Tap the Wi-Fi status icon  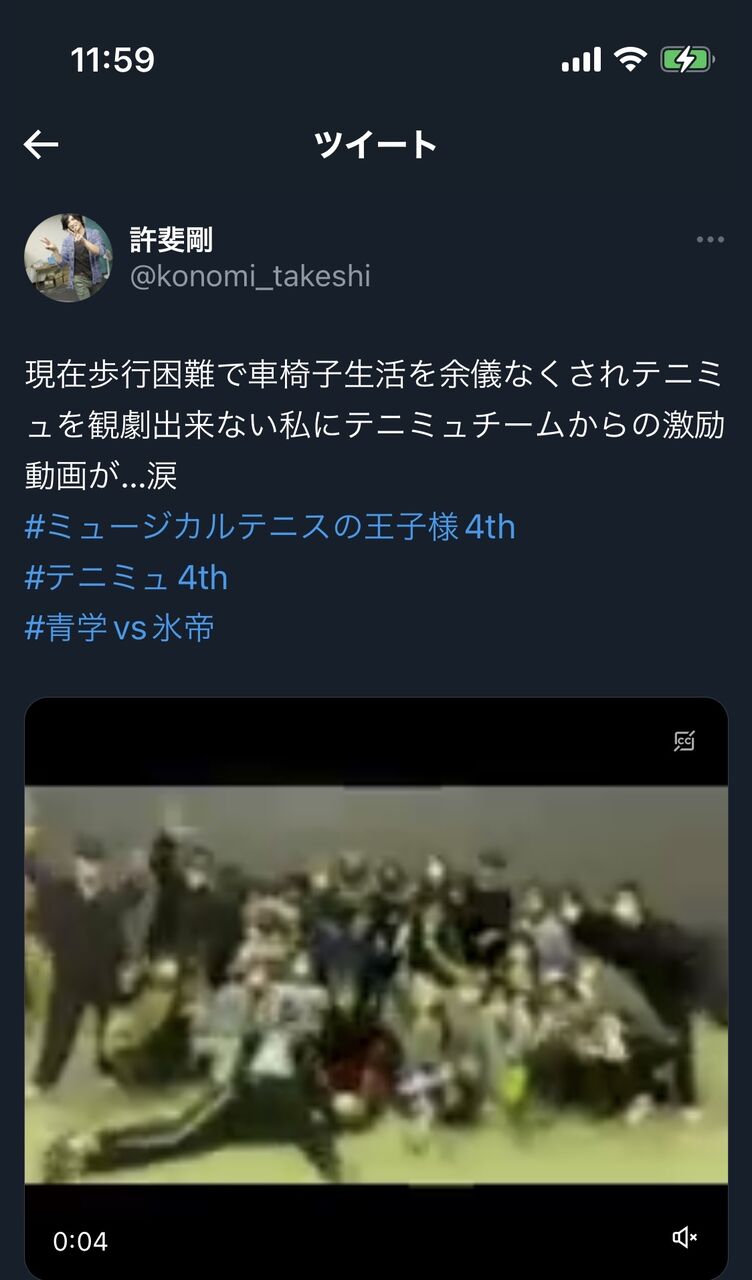click(x=630, y=60)
